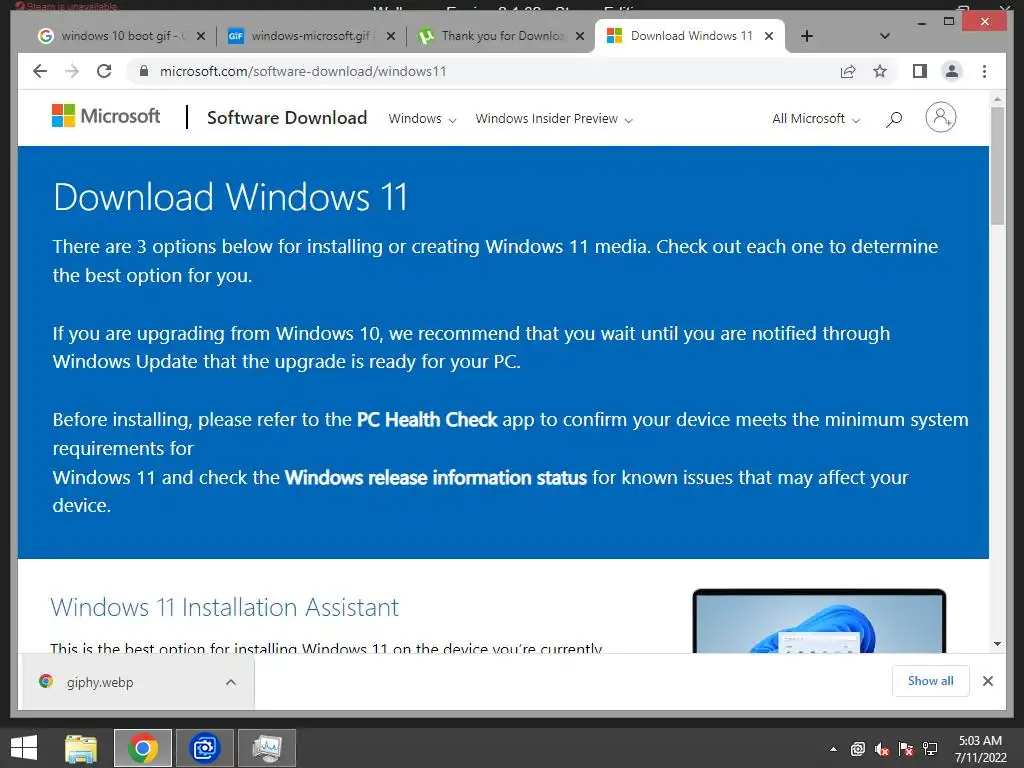Viewport: 1024px width, 768px height.
Task: Dismiss the downloads bar with X
Action: pyautogui.click(x=987, y=681)
